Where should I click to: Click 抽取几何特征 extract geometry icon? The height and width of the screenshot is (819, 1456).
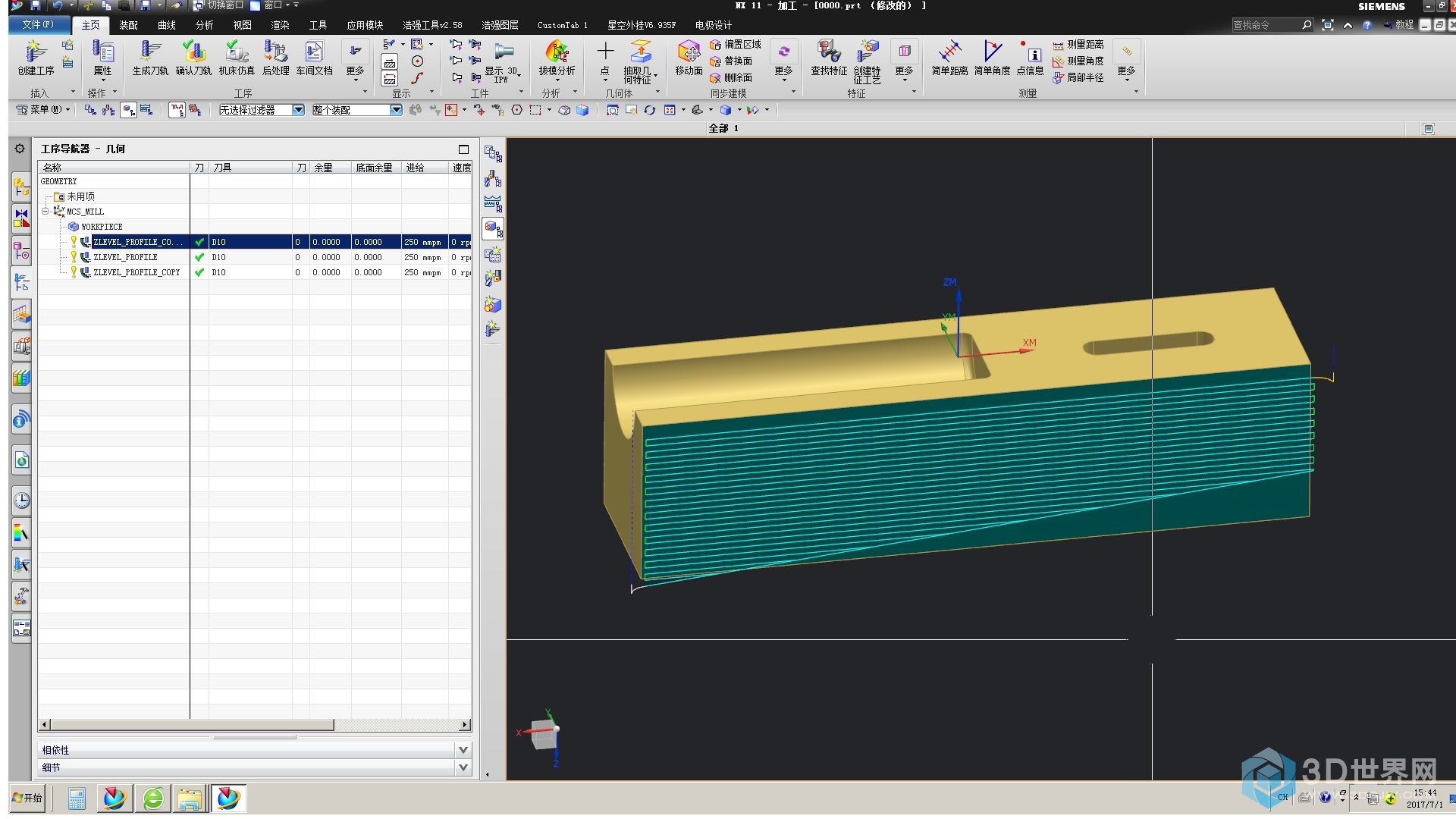coord(640,61)
